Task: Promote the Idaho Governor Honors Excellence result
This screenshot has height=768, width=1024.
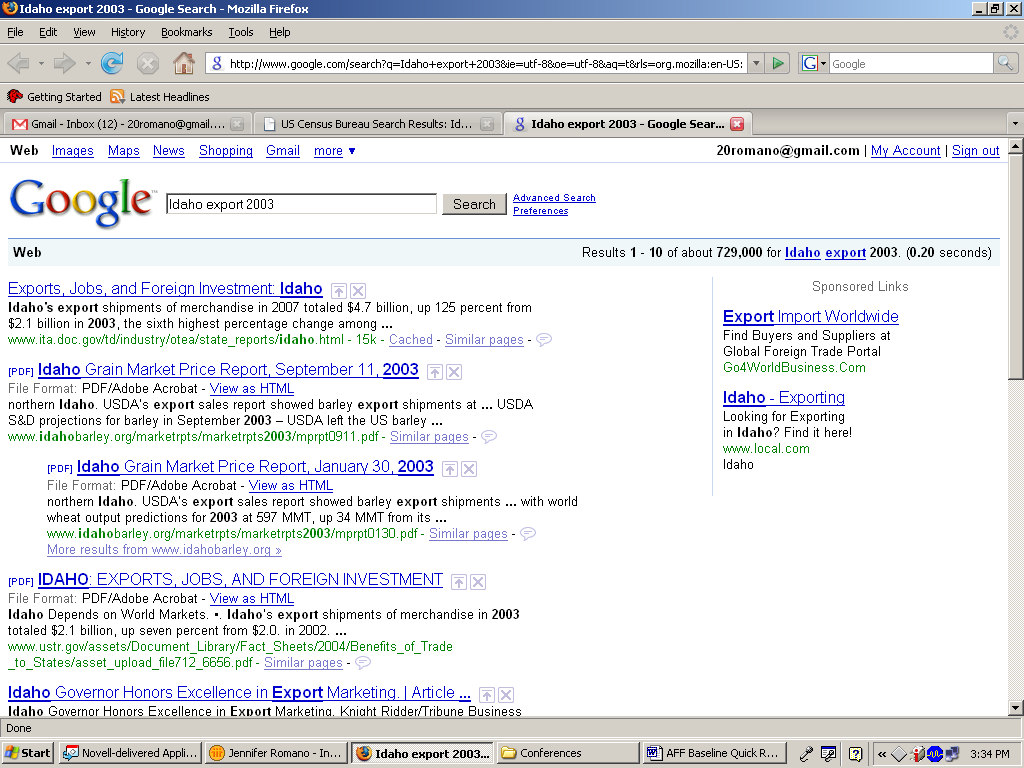Action: tap(487, 695)
